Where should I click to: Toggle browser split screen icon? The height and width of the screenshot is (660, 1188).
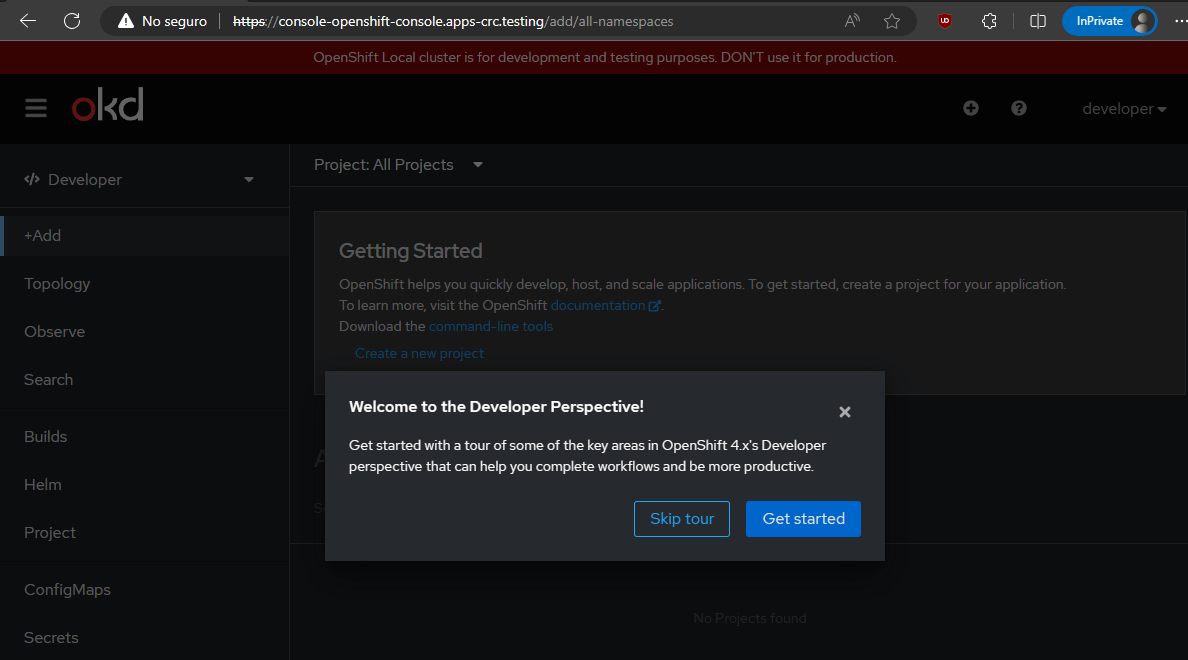point(1038,21)
